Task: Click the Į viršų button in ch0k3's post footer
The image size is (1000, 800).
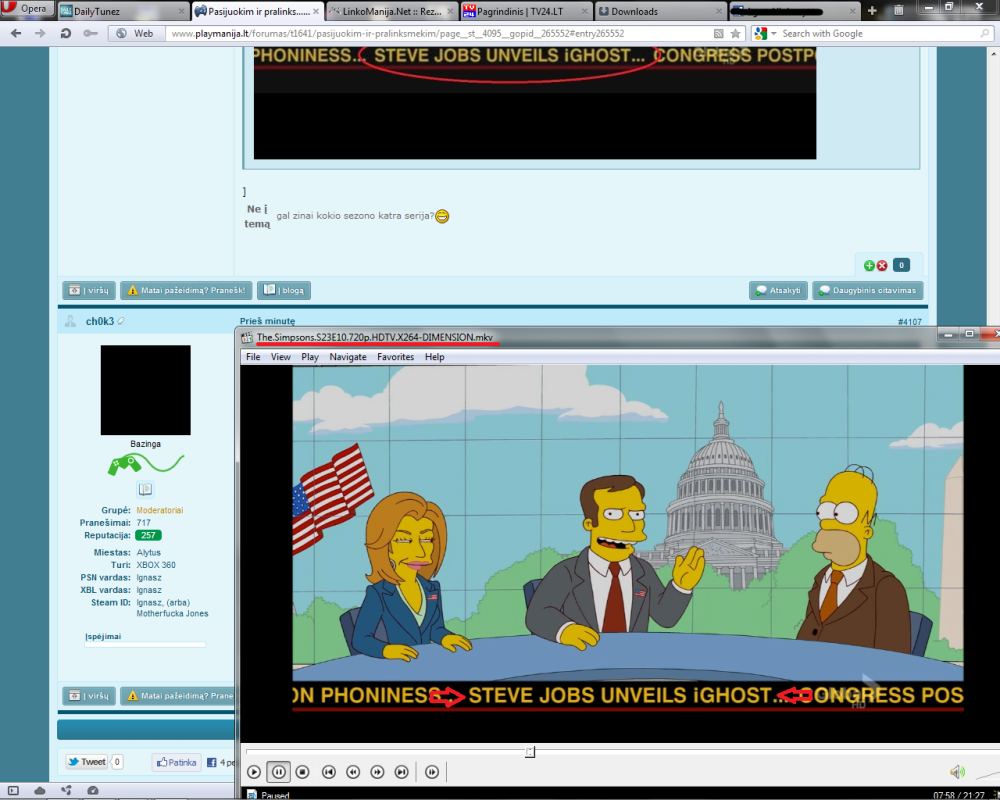Action: click(x=89, y=696)
